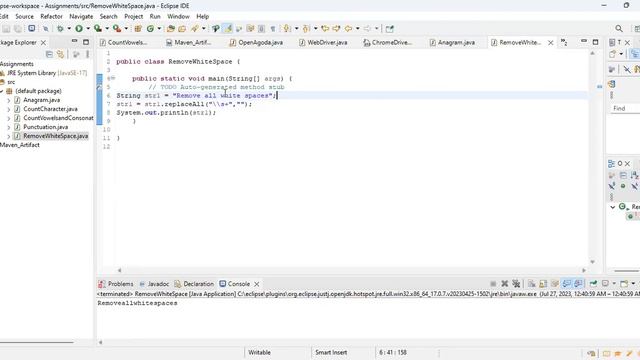This screenshot has width=640, height=360.
Task: Open the Navigate menu
Action: click(x=81, y=16)
